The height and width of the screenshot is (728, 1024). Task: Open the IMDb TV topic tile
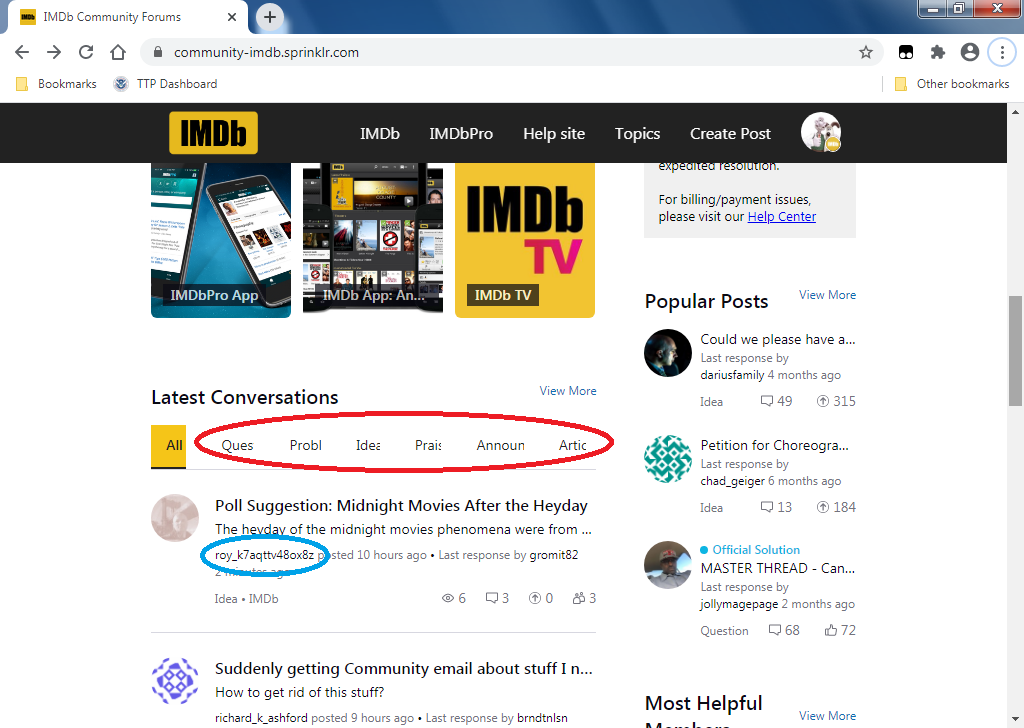(x=525, y=240)
